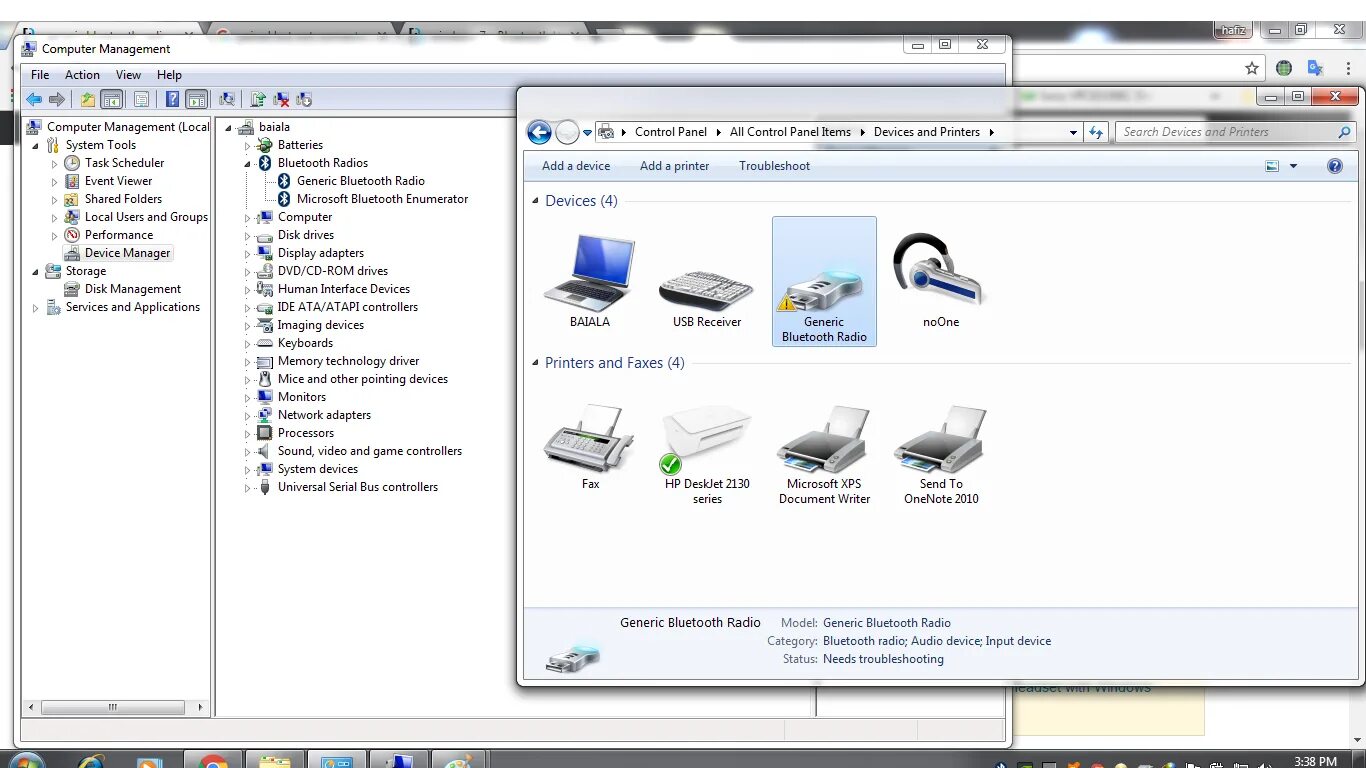Click the baiala computer root node

tap(274, 127)
